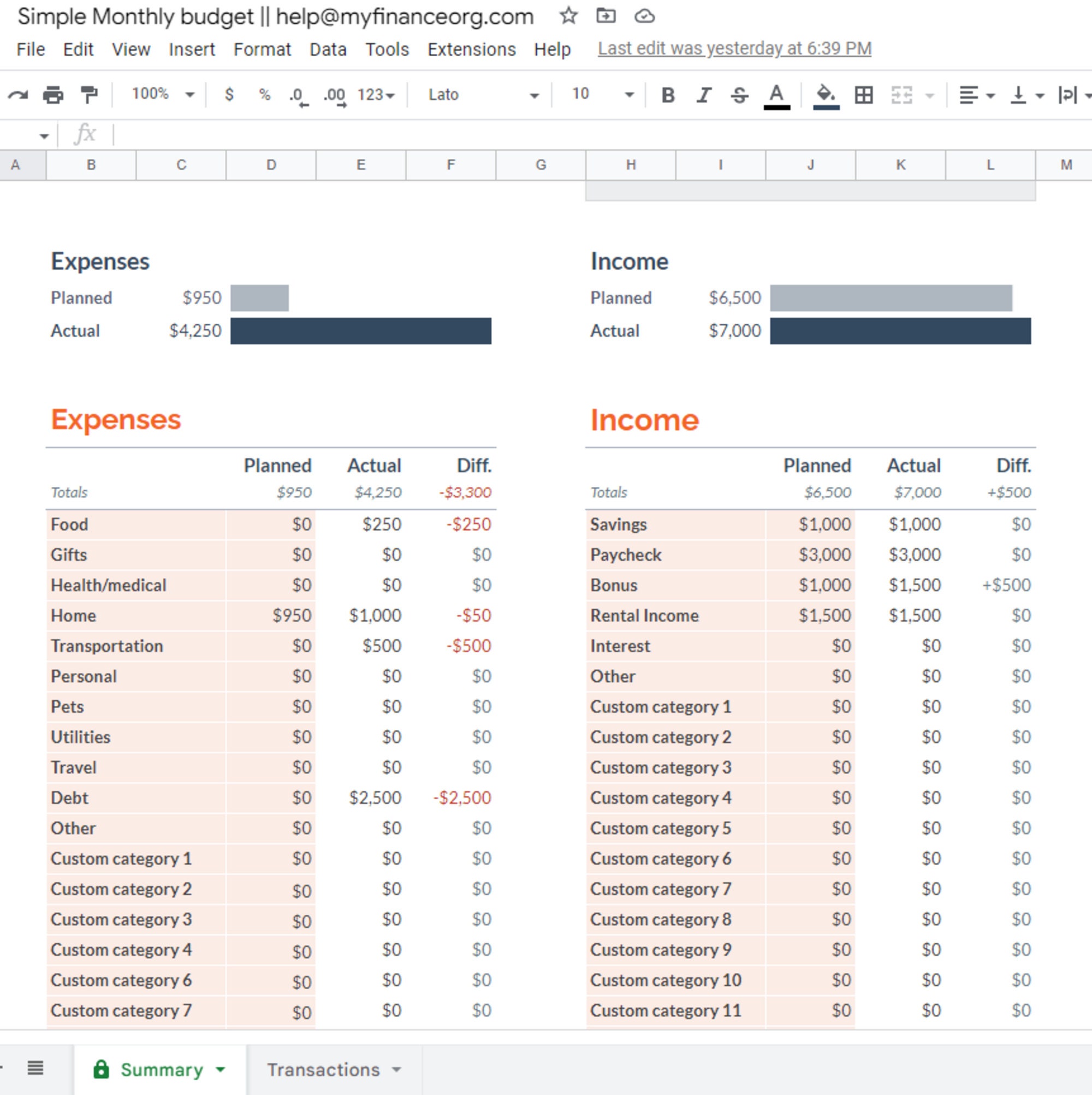Move the document with the folder icon

pos(606,16)
